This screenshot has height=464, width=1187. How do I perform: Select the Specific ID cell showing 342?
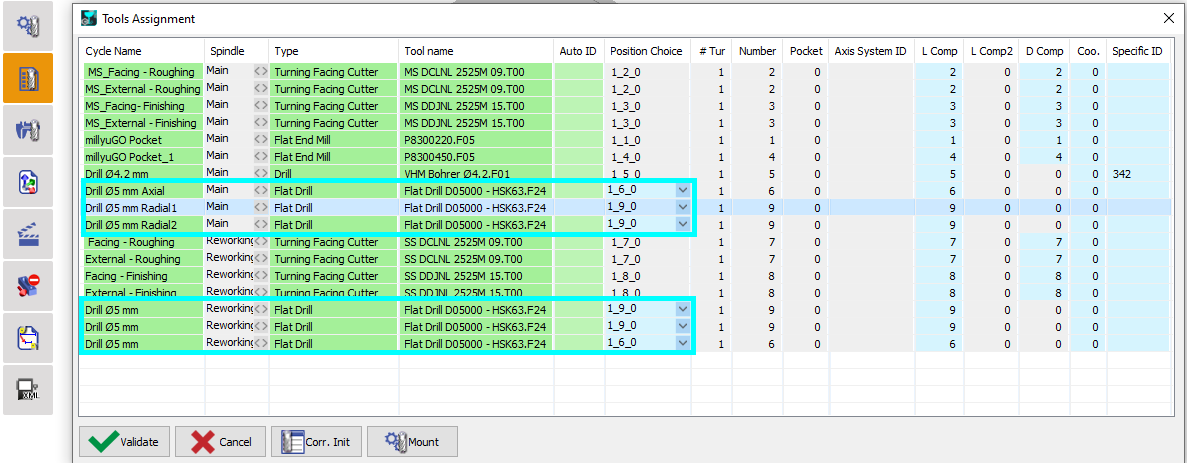pos(1138,173)
